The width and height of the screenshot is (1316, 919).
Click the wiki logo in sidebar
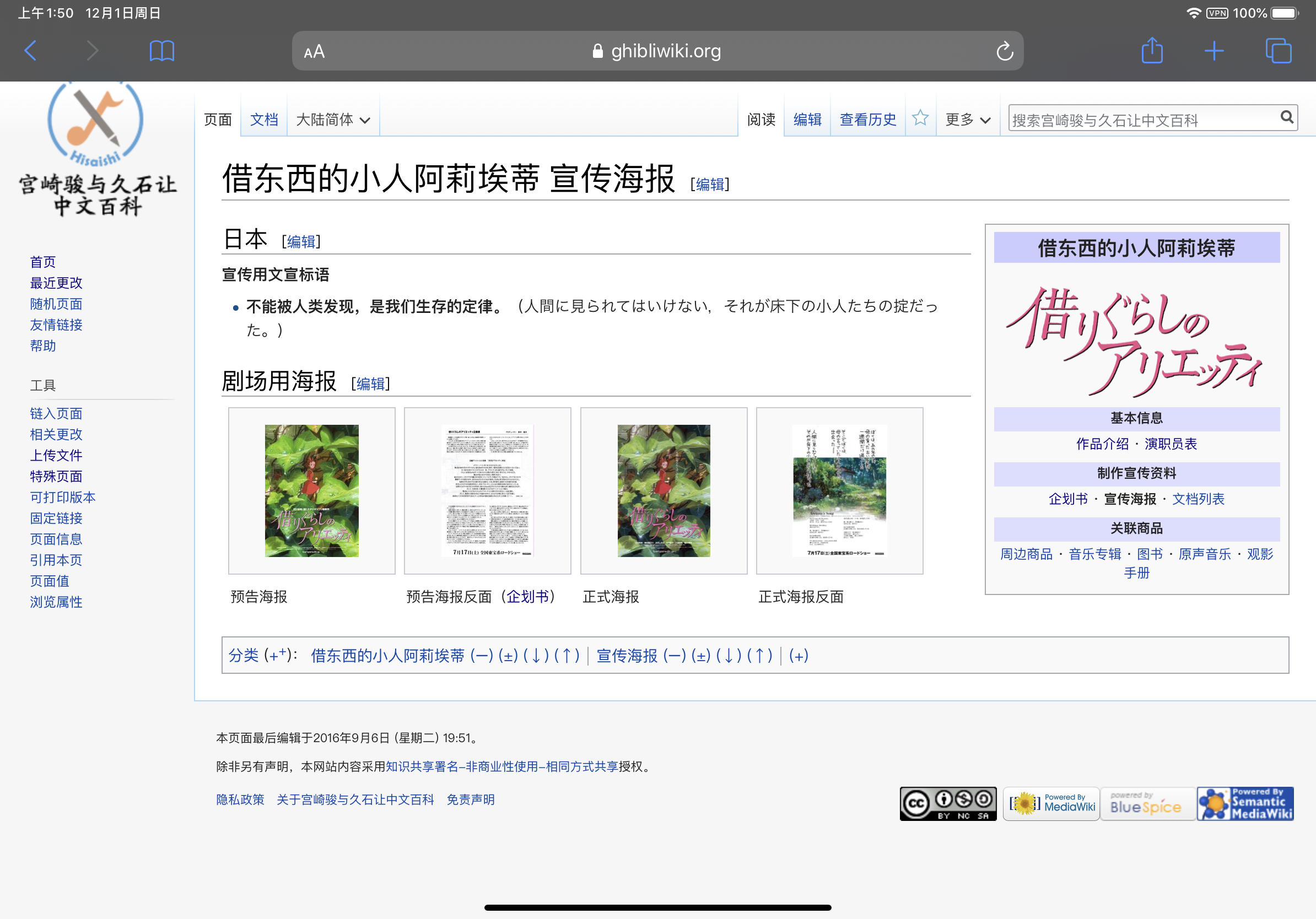pos(98,149)
